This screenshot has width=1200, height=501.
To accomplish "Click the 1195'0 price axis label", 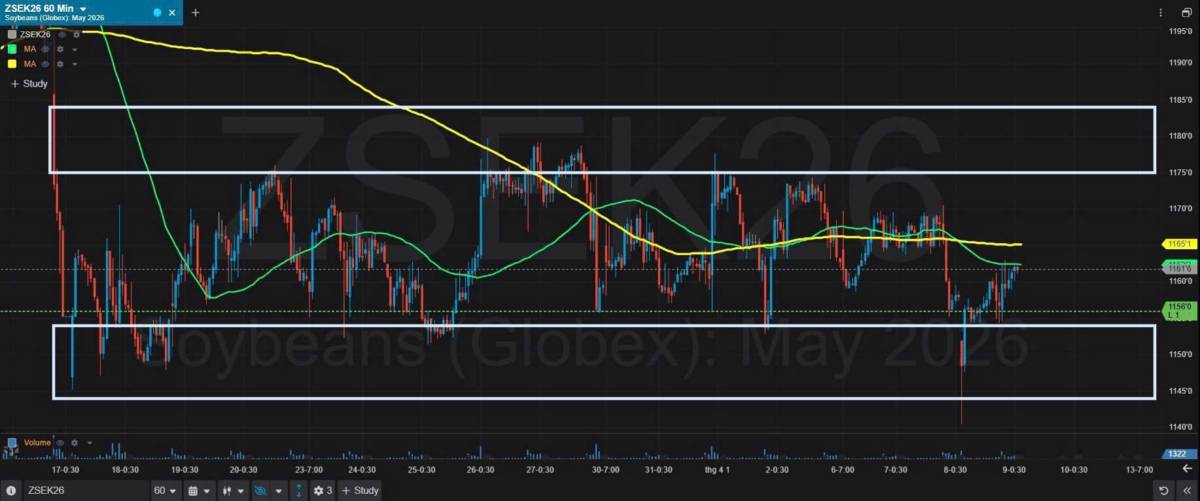I will (x=1181, y=32).
